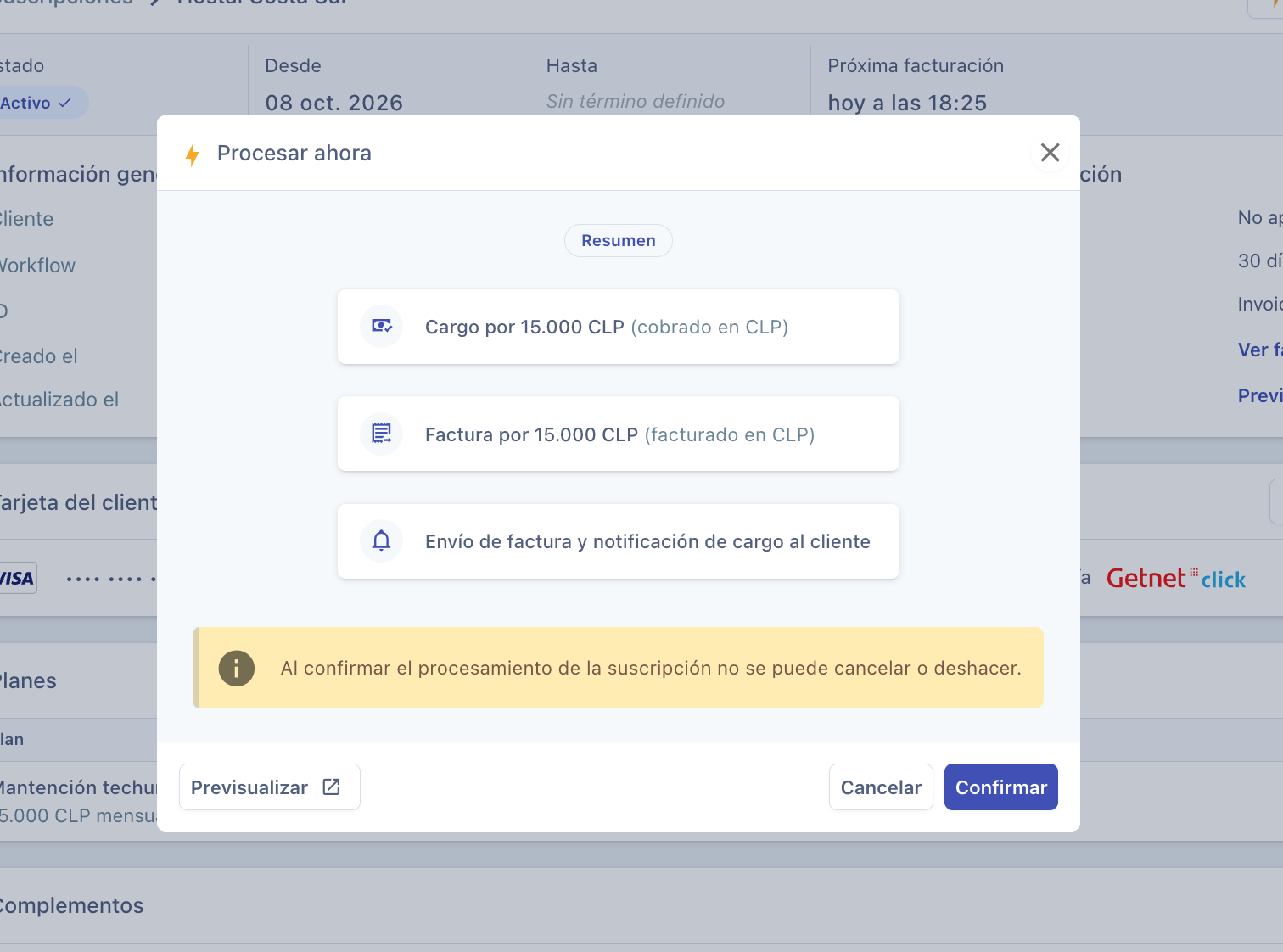
Task: Click the Sin término definido value
Action: [x=636, y=102]
